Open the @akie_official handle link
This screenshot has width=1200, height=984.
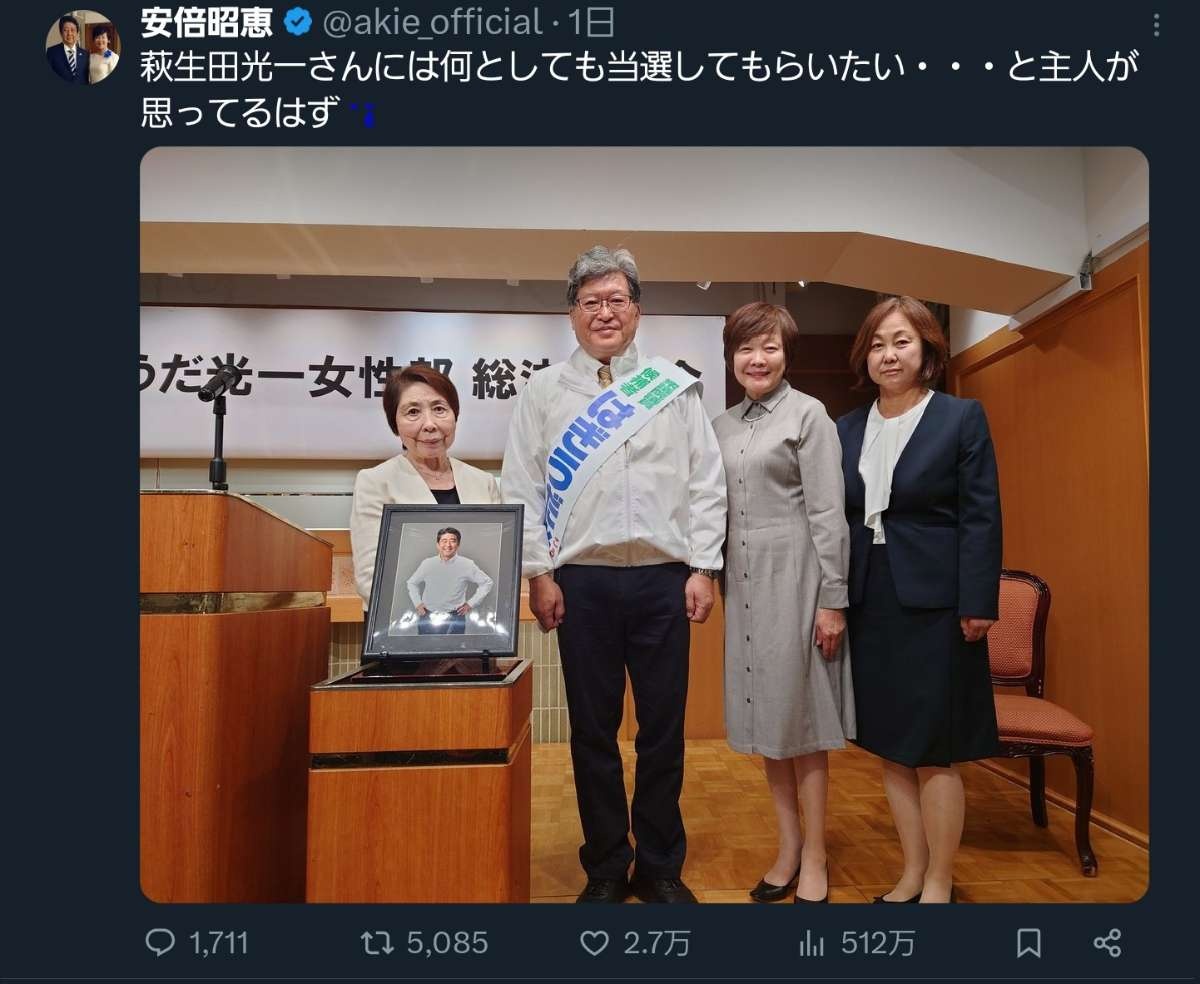pyautogui.click(x=433, y=21)
